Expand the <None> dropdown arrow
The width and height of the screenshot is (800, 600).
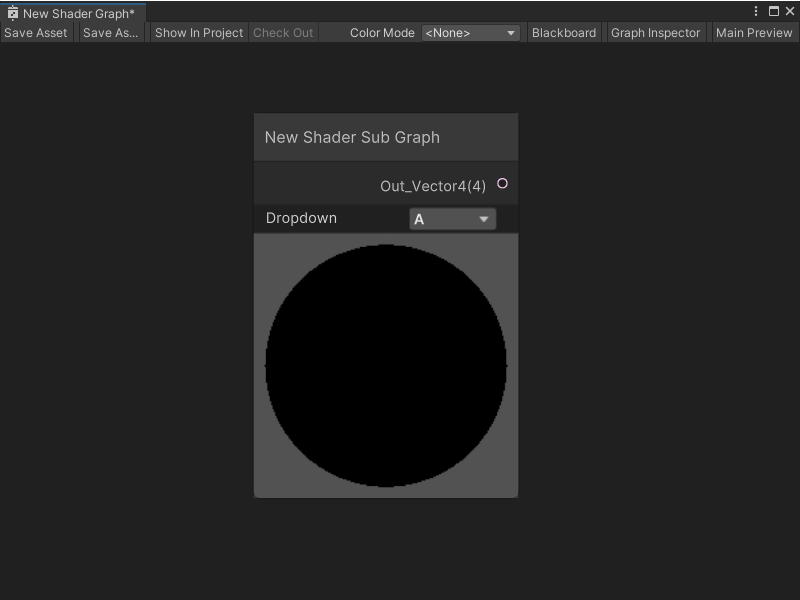click(x=511, y=32)
